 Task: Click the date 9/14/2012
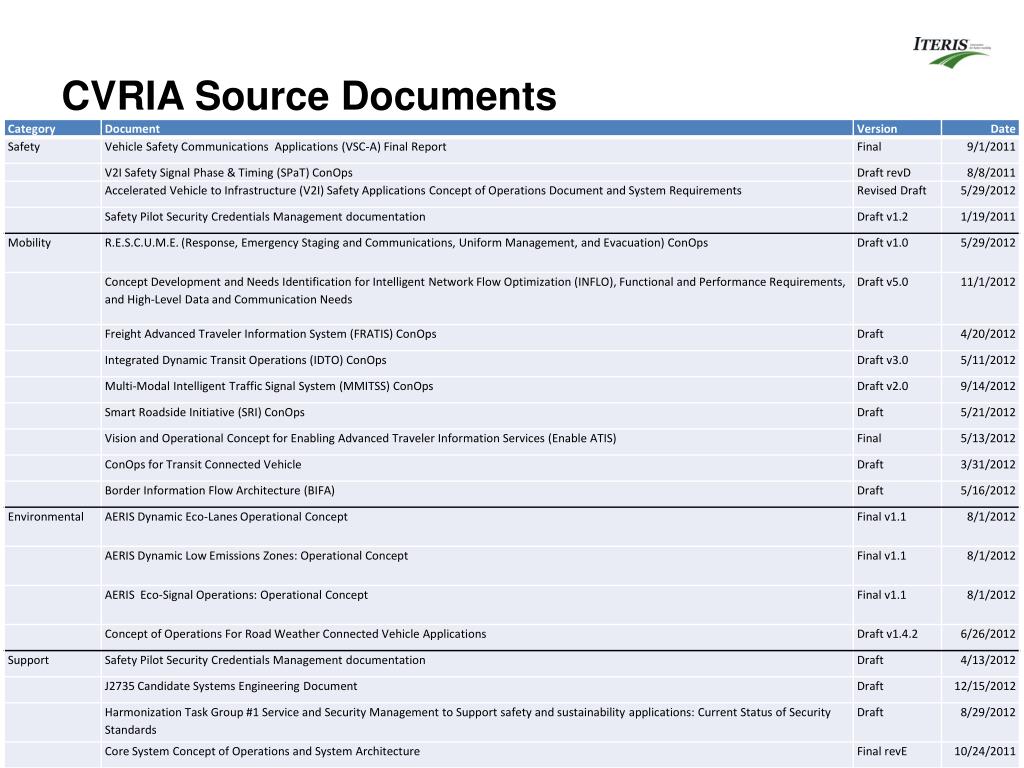point(987,387)
